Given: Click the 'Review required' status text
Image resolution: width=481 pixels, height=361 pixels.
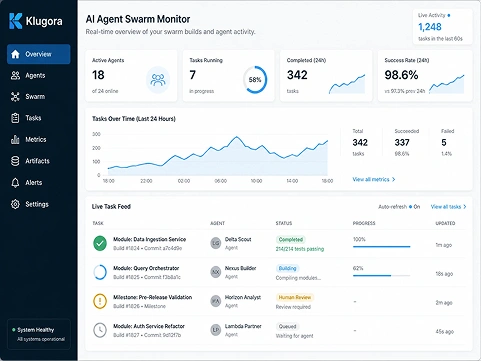Looking at the screenshot, I should tap(293, 307).
